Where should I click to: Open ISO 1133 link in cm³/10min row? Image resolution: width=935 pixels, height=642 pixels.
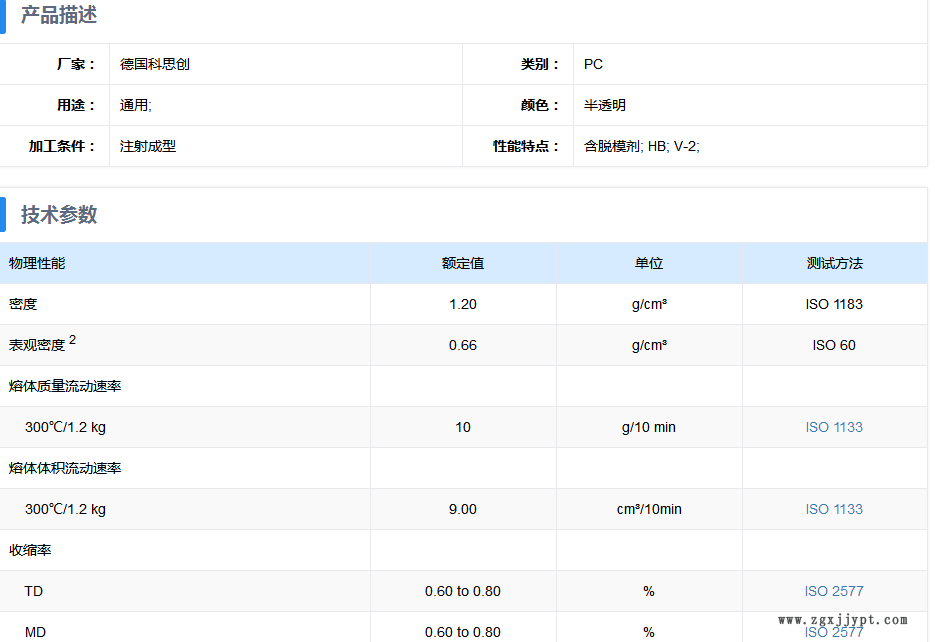click(x=833, y=509)
